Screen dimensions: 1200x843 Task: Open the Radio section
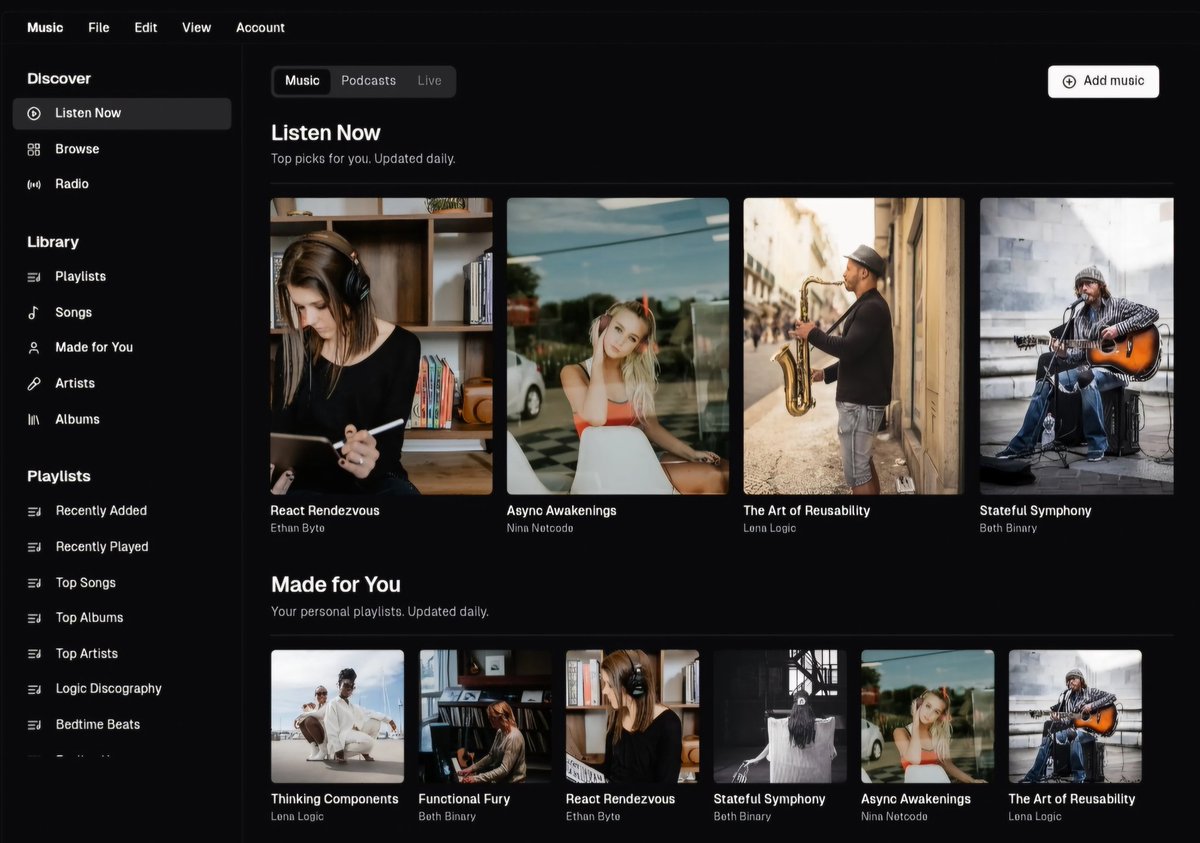pos(122,184)
